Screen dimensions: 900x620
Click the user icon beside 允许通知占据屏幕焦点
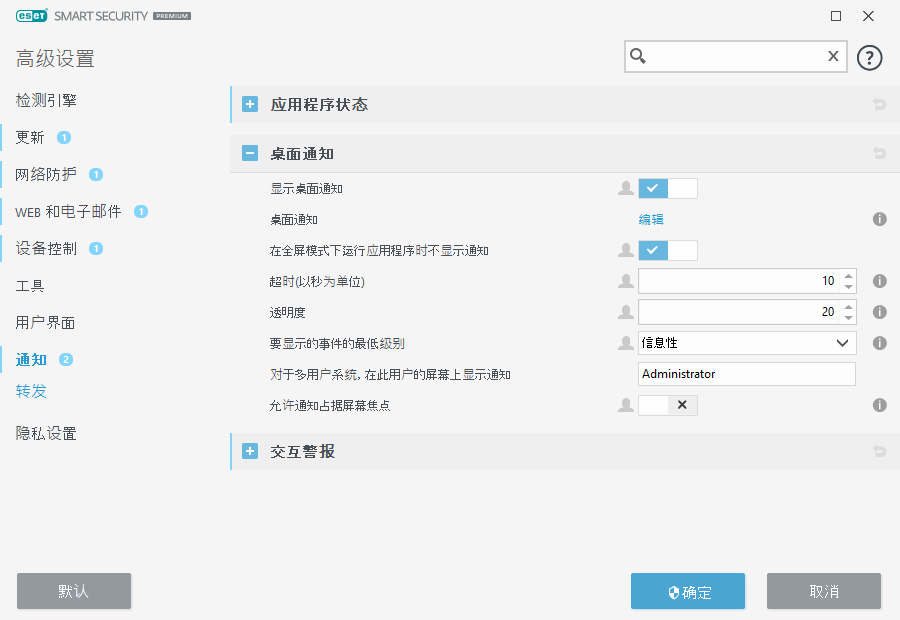626,405
